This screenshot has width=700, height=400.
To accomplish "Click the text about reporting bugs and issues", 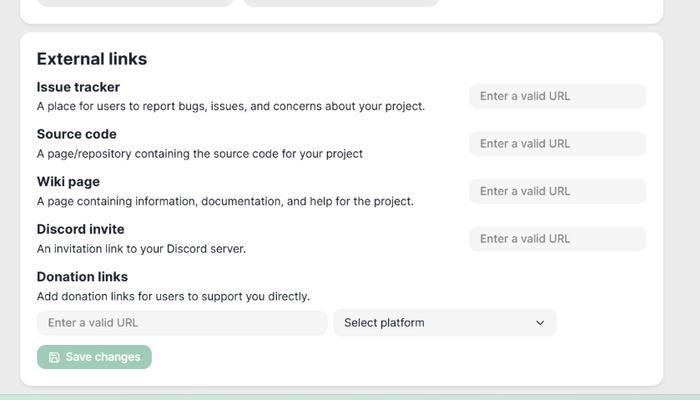I will click(231, 106).
